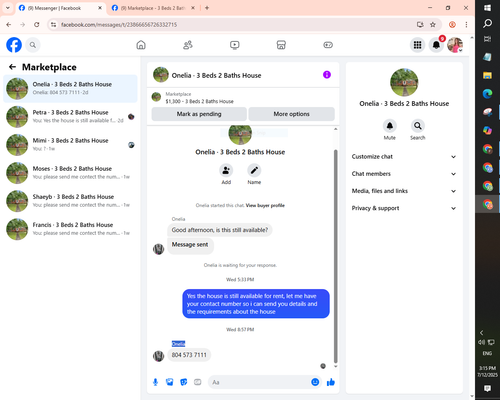
Task: Open the View buyer profile link
Action: point(265,205)
